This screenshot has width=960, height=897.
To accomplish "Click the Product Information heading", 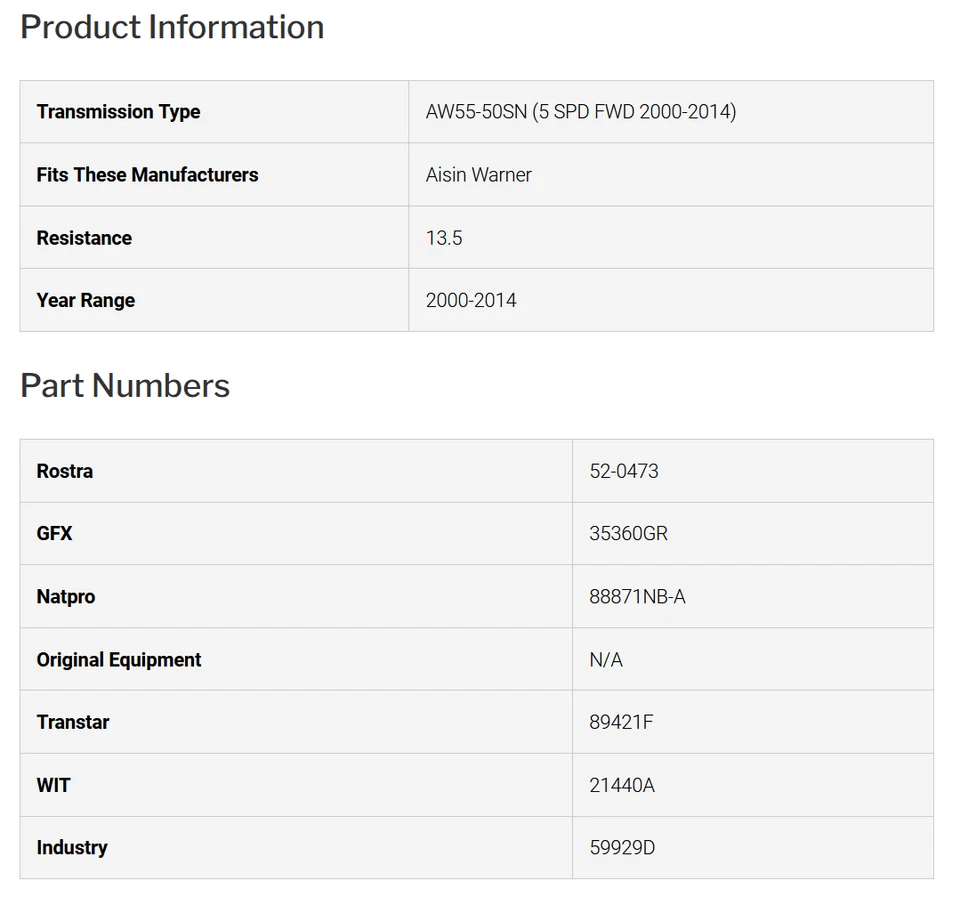I will tap(172, 27).
